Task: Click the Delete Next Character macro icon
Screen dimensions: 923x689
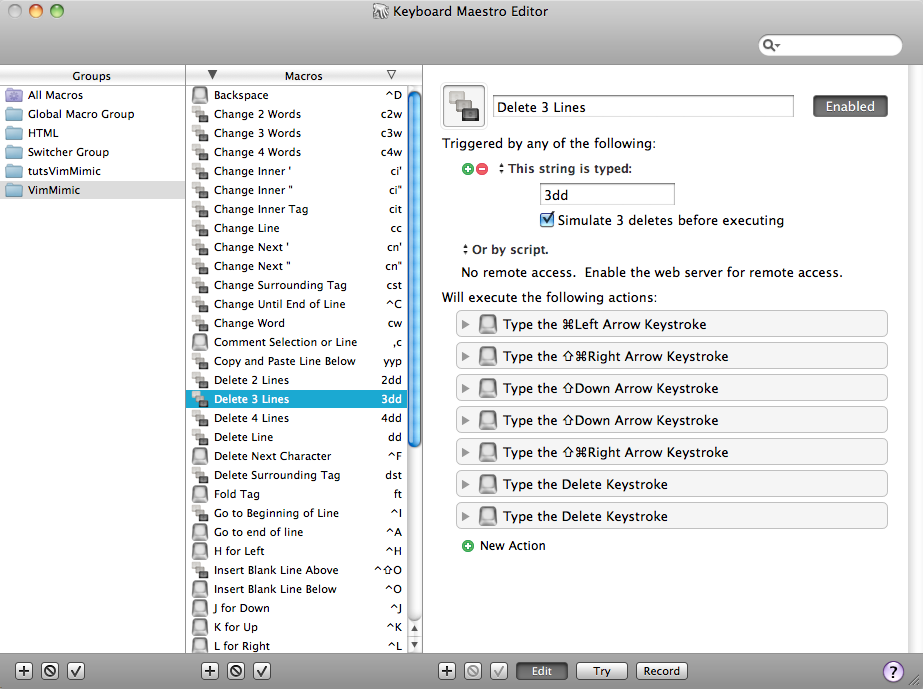Action: click(200, 456)
